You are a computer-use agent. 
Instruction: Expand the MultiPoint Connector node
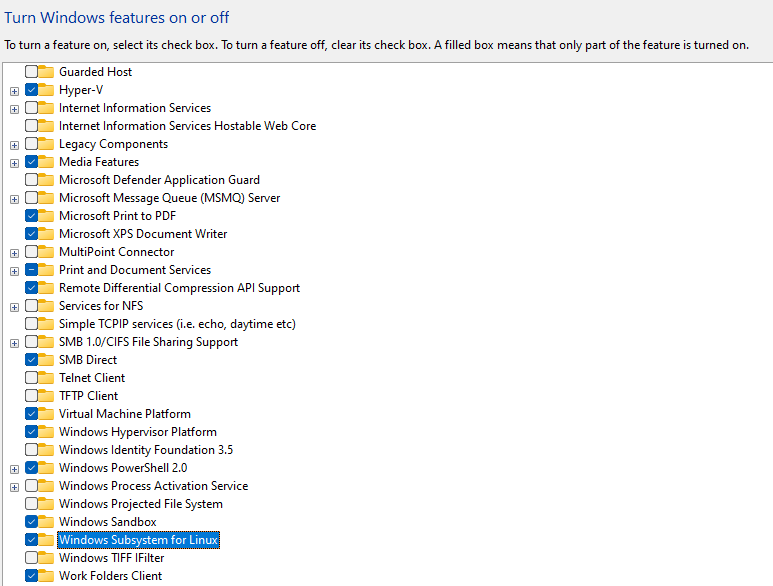tap(14, 253)
